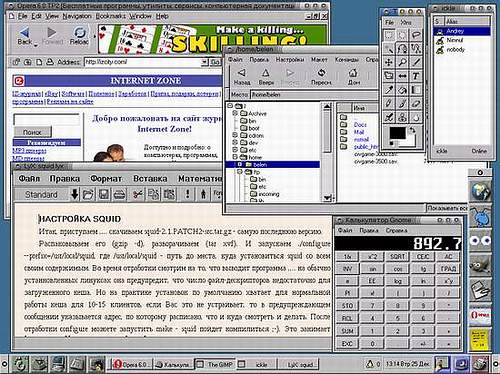
Task: Click the Open folder icon in LyX toolbar
Action: tap(88, 194)
